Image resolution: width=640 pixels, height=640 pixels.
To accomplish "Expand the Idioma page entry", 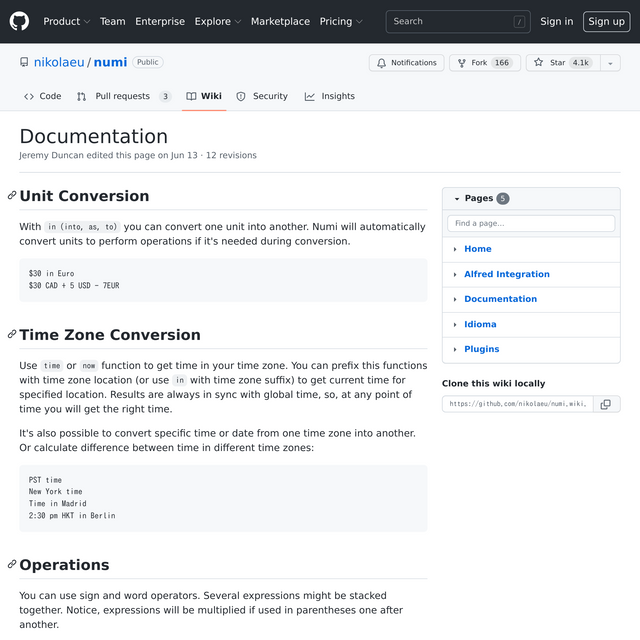I will [x=455, y=324].
